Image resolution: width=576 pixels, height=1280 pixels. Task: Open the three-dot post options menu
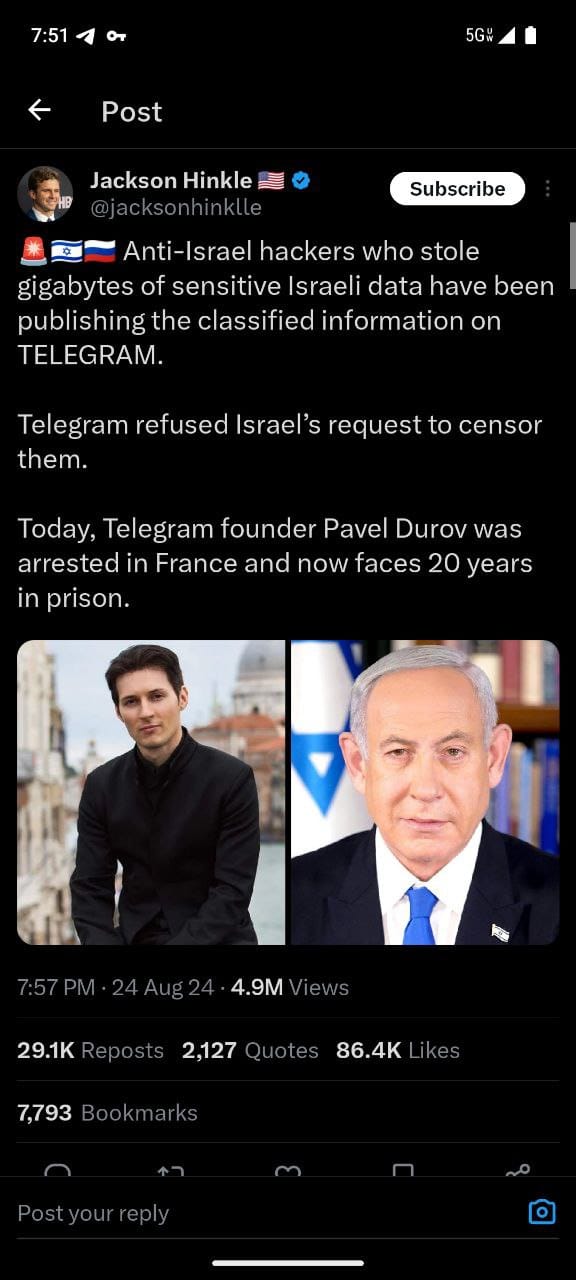tap(547, 189)
